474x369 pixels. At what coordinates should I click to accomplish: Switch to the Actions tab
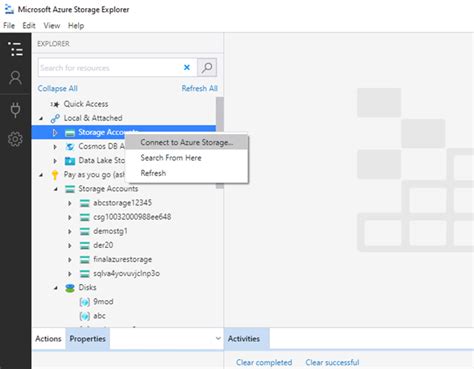coord(48,339)
